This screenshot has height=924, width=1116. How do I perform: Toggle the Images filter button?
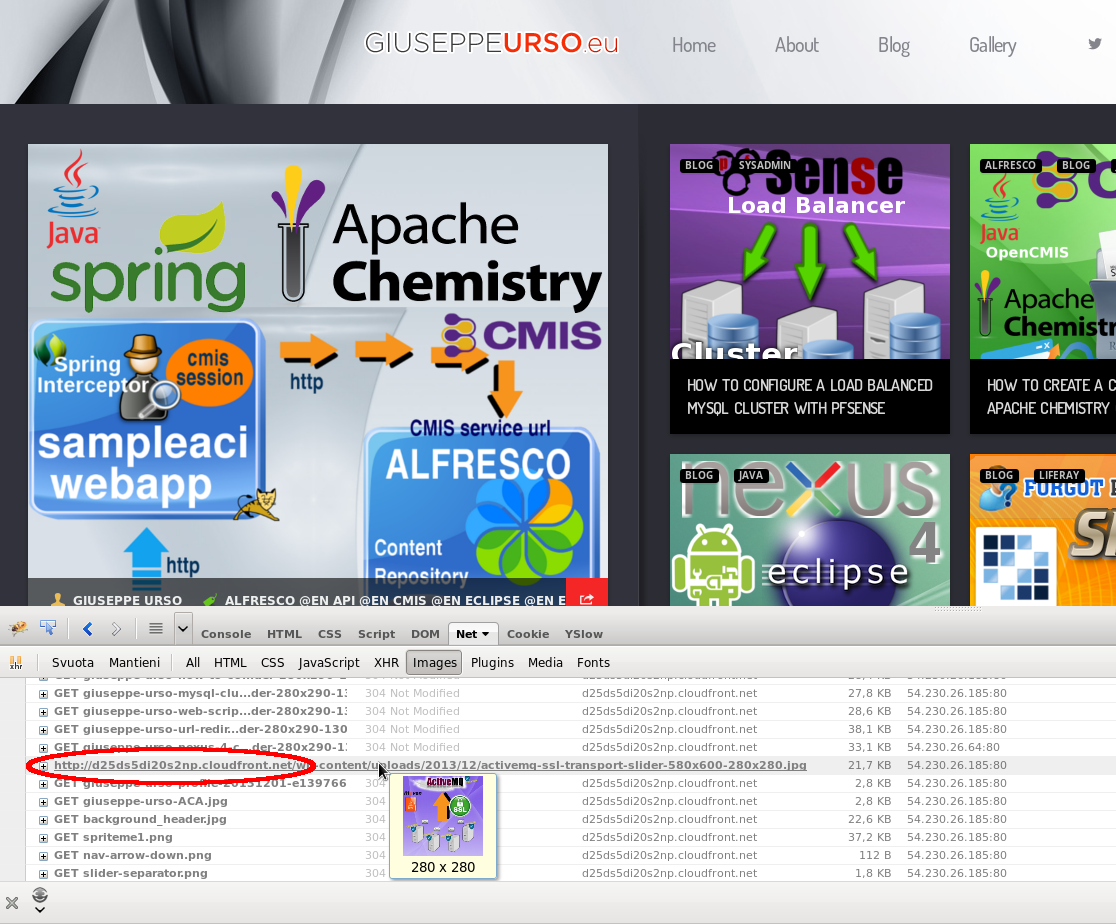click(x=434, y=663)
